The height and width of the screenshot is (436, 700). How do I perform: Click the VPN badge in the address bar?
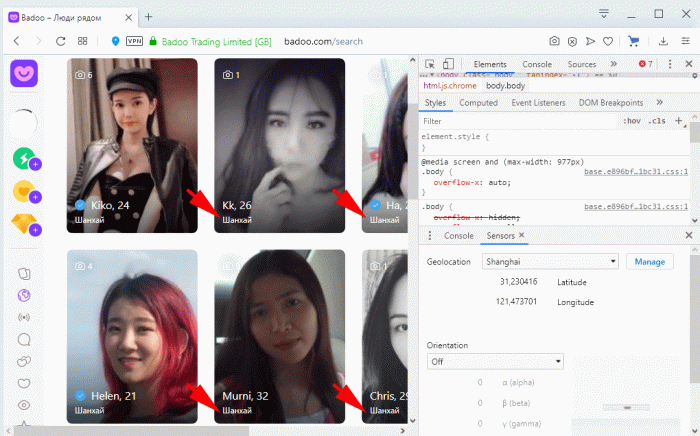click(132, 41)
